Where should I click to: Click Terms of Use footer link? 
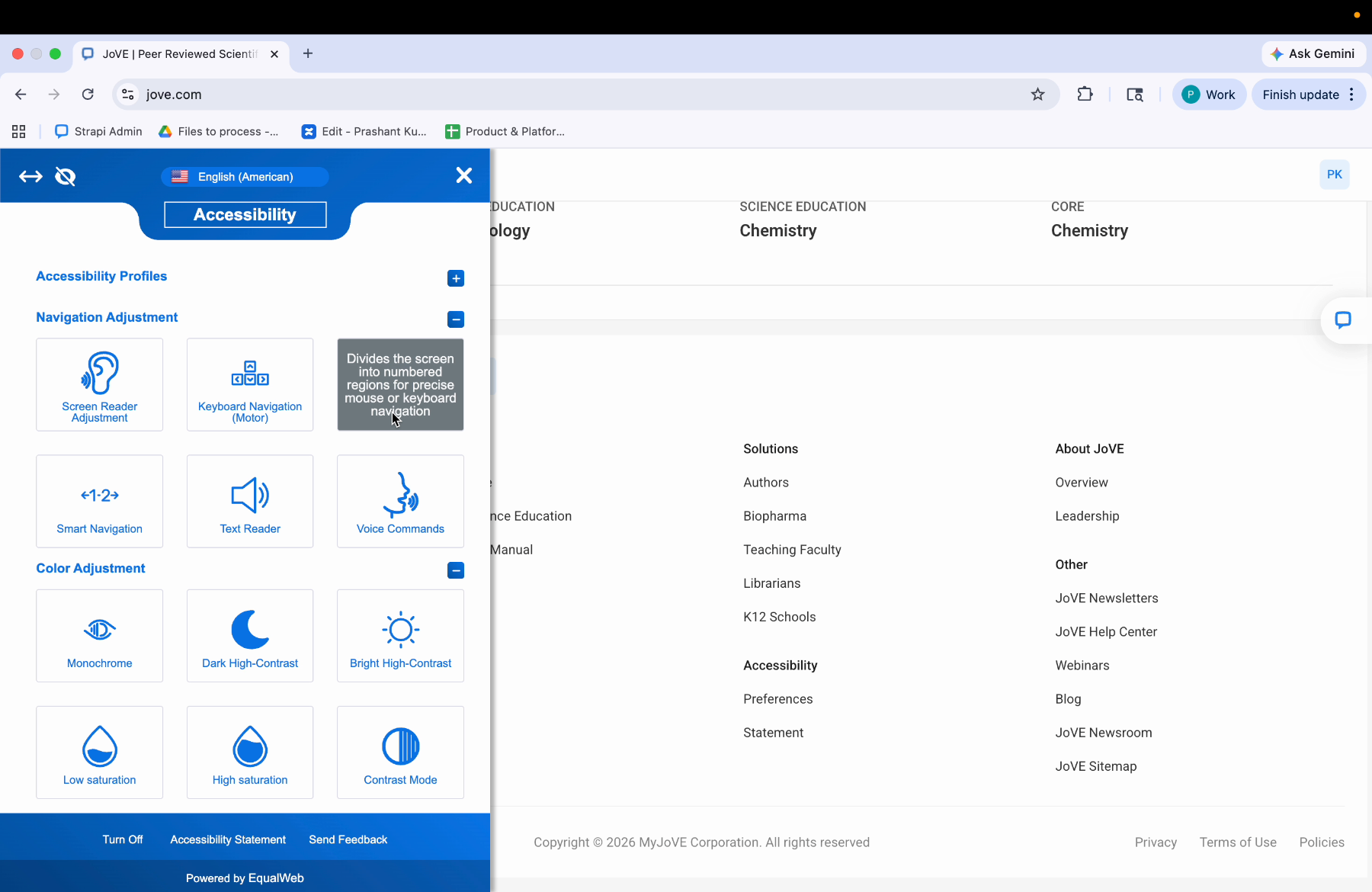(x=1238, y=842)
